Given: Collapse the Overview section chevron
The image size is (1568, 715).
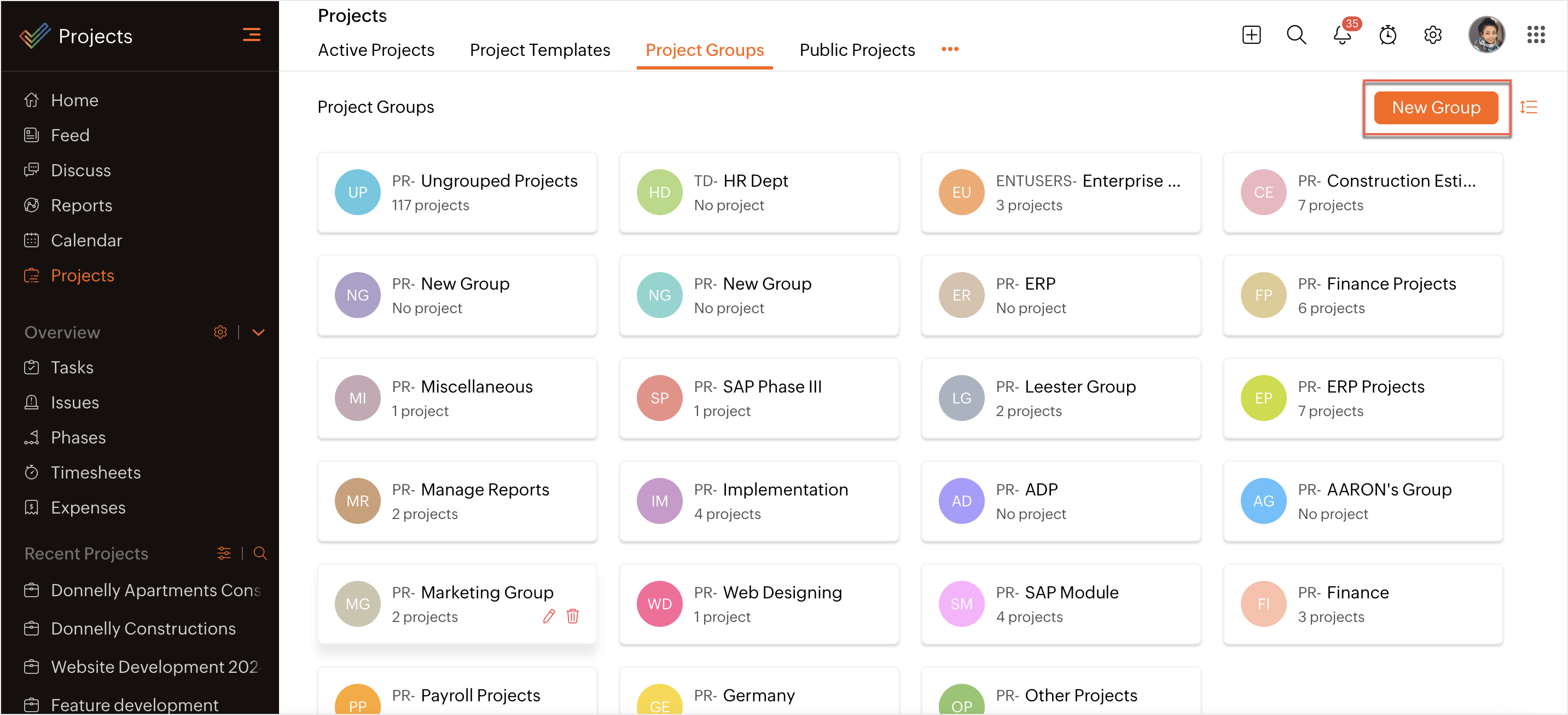Looking at the screenshot, I should coord(259,332).
